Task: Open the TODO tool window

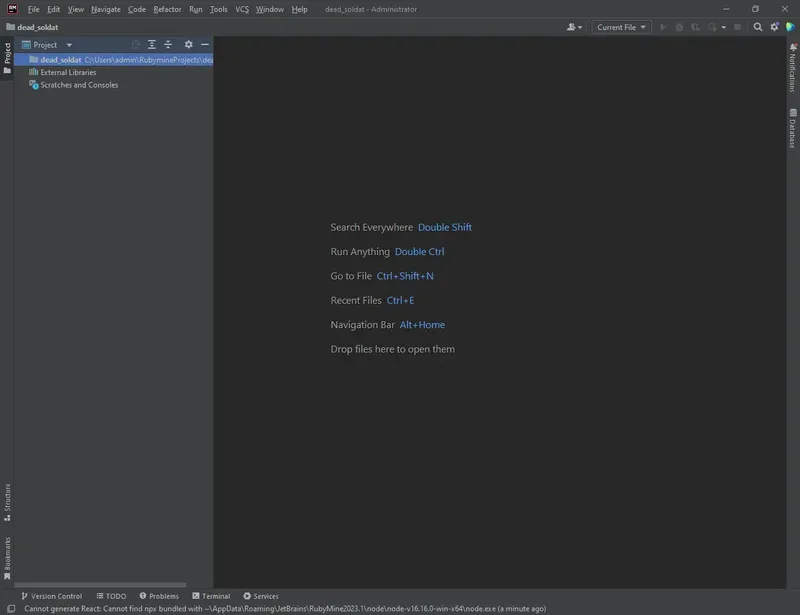Action: coord(111,595)
